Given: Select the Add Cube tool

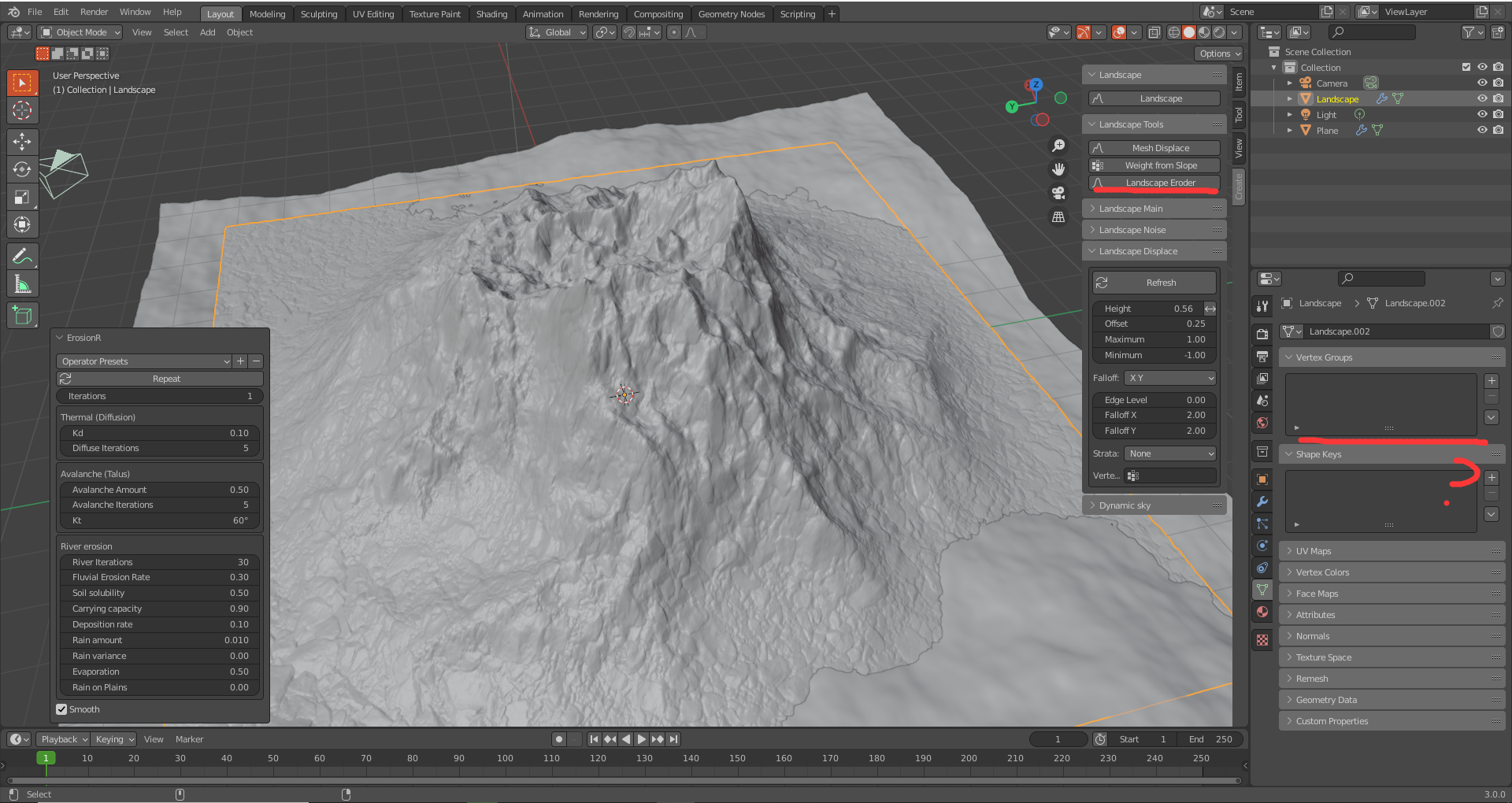Looking at the screenshot, I should point(23,316).
